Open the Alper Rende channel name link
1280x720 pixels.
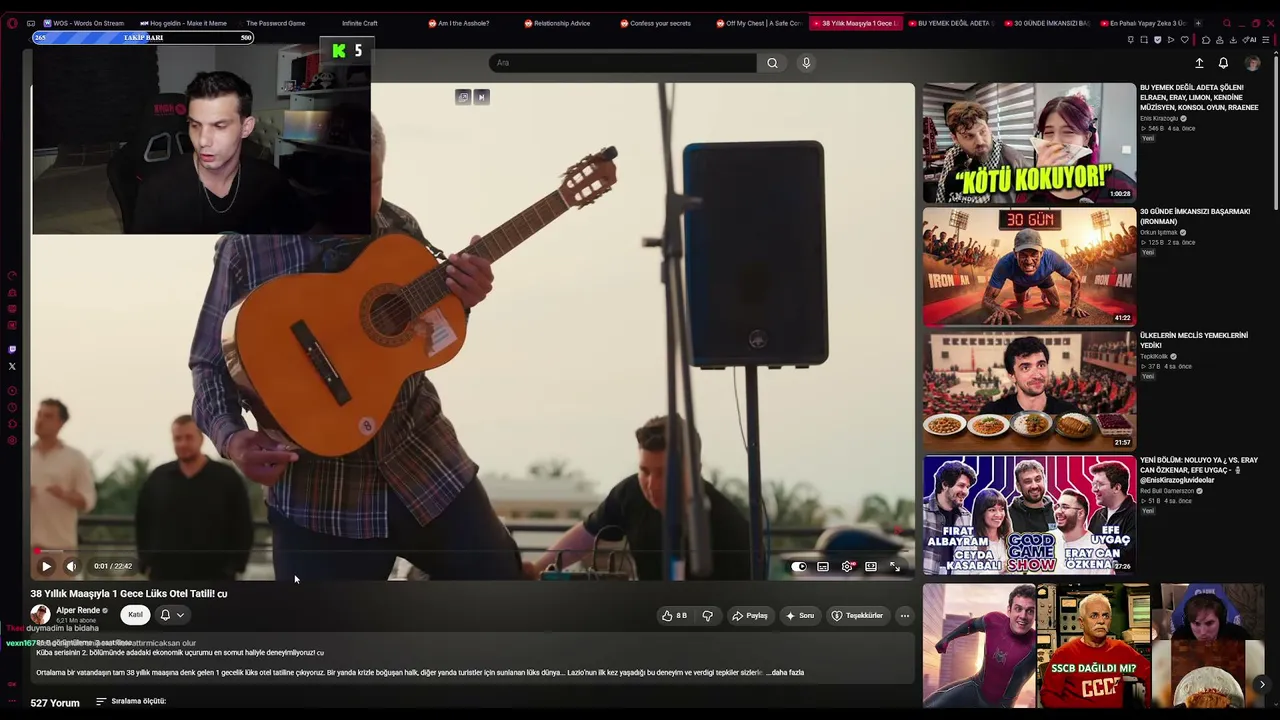[78, 610]
